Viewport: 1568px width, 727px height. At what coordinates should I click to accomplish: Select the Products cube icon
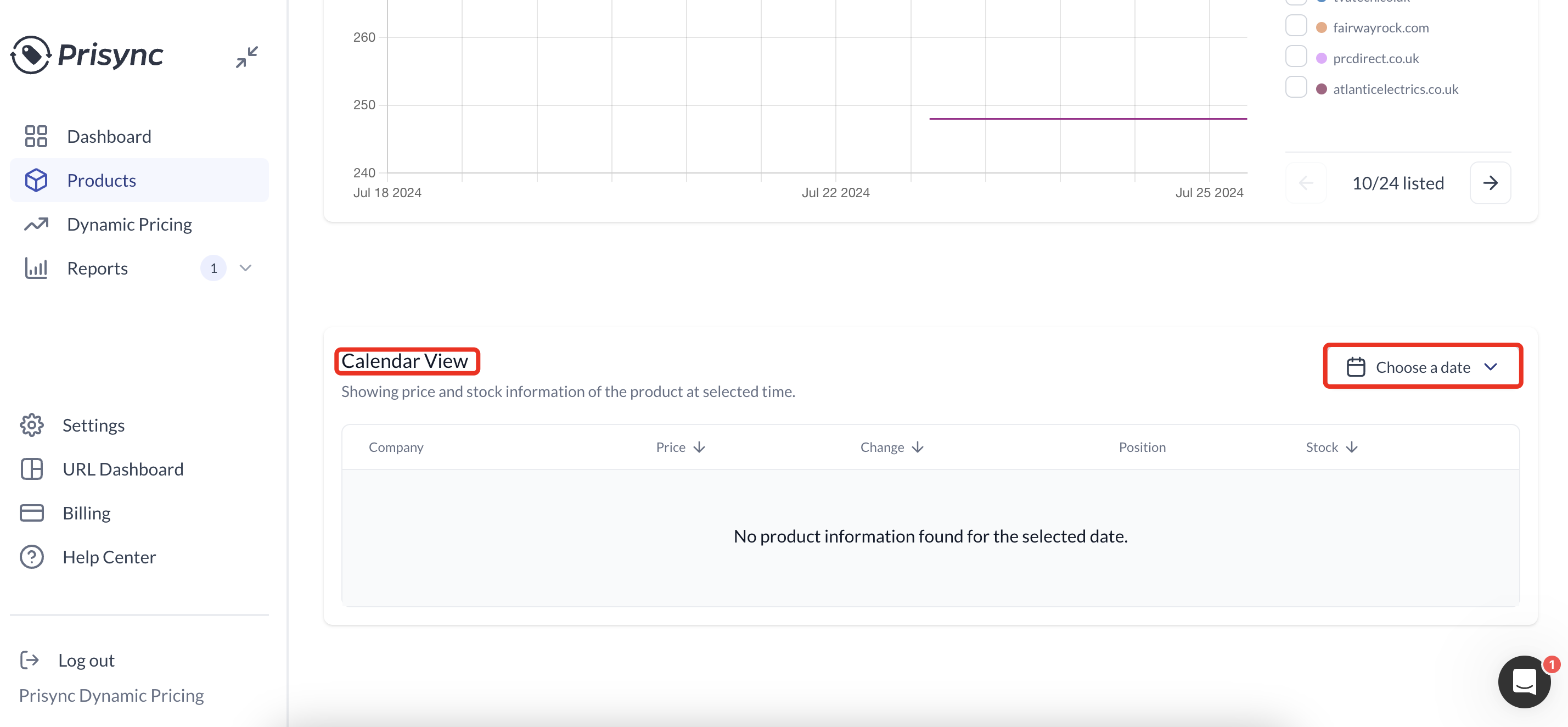click(36, 180)
